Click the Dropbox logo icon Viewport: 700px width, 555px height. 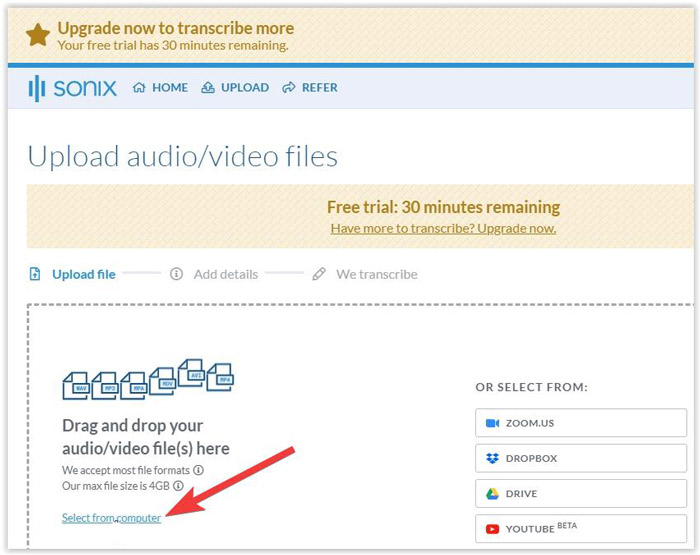pos(492,458)
